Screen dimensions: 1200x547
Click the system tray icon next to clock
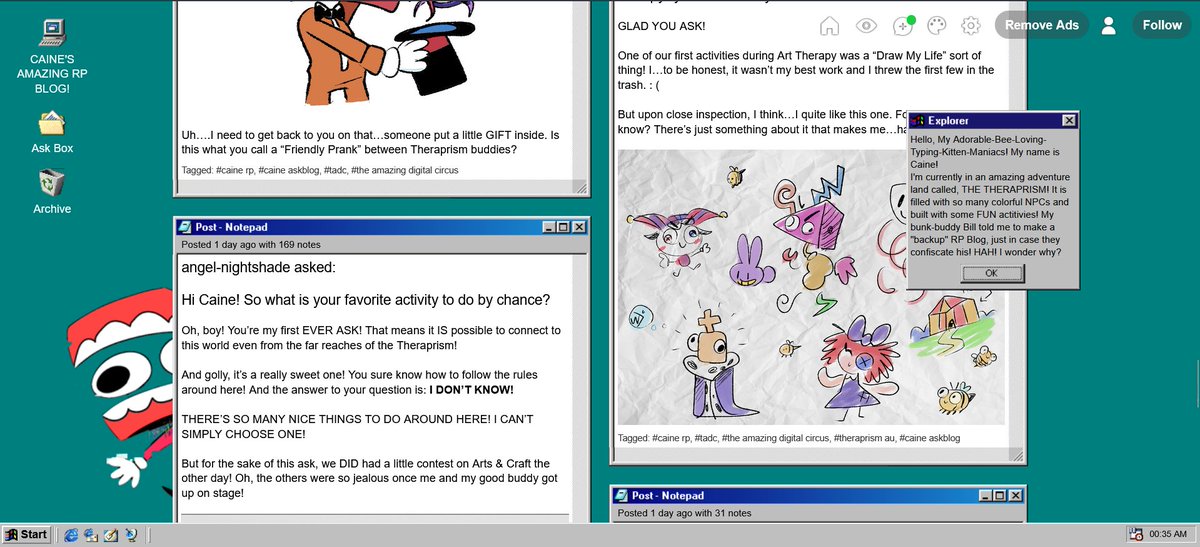pyautogui.click(x=1136, y=535)
